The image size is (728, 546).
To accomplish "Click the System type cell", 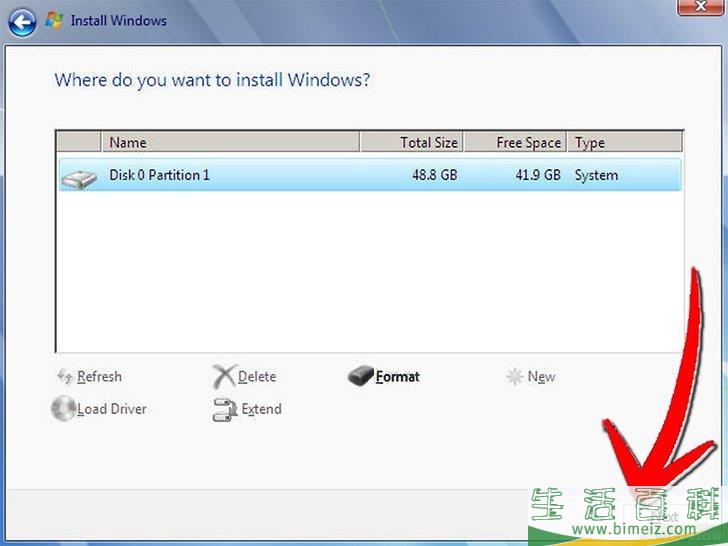I will pos(596,175).
